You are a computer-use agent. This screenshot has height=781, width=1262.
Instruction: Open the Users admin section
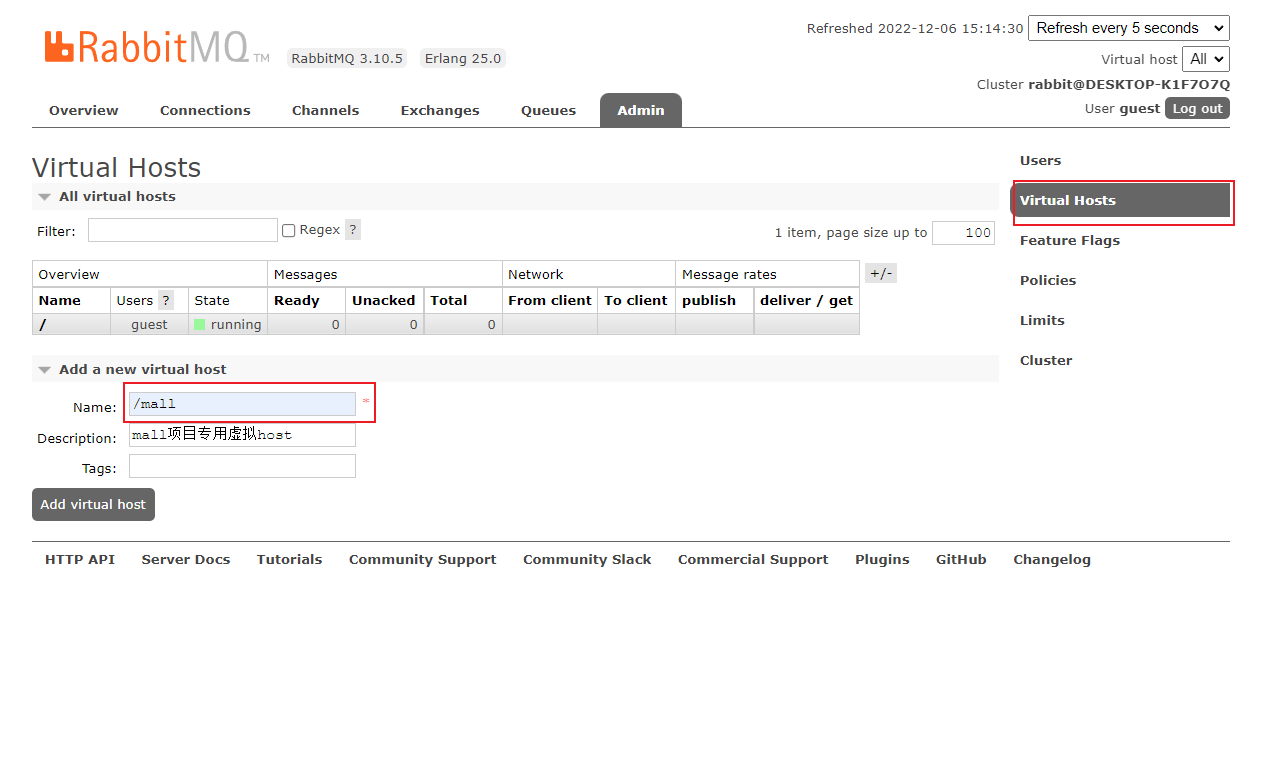1040,161
